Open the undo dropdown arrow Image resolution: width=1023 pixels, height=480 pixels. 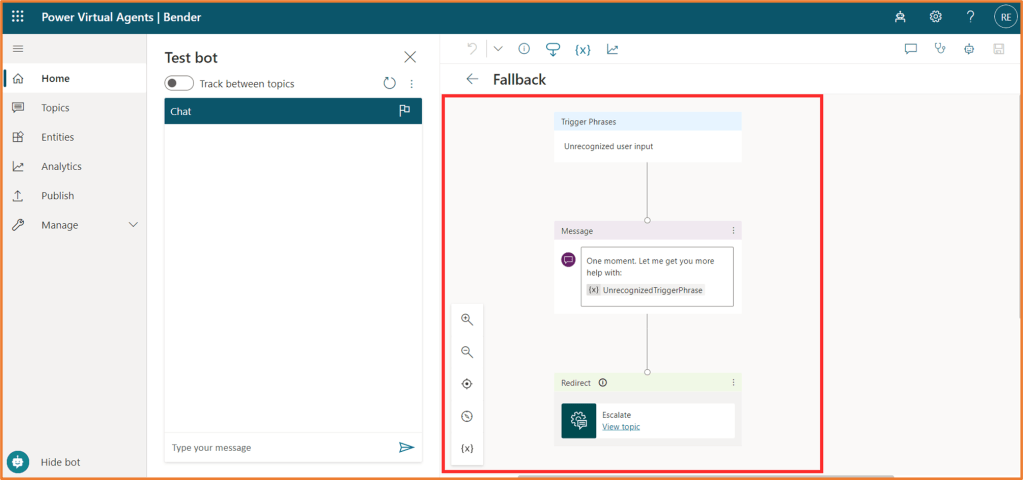click(x=498, y=49)
